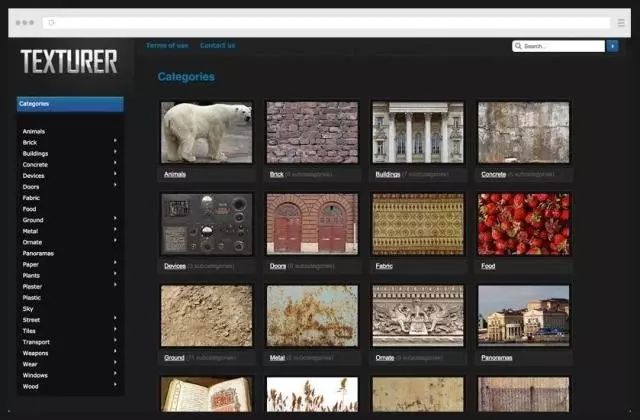Open Sky in the sidebar menu
Screen dimensions: 640x420
[x=28, y=309]
